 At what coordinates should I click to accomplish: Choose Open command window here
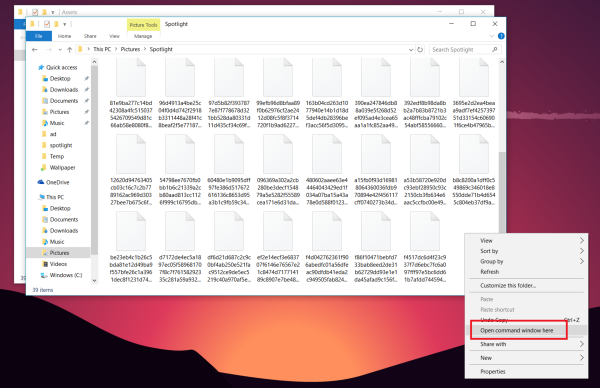tap(517, 330)
